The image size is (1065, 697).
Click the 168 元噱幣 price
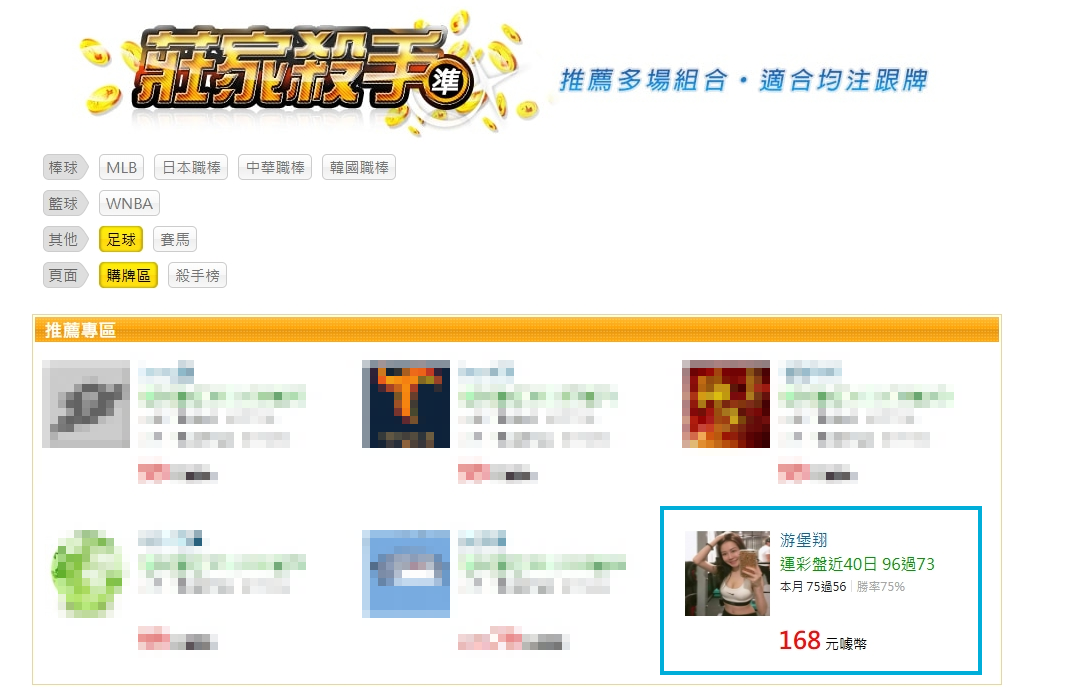(x=823, y=640)
